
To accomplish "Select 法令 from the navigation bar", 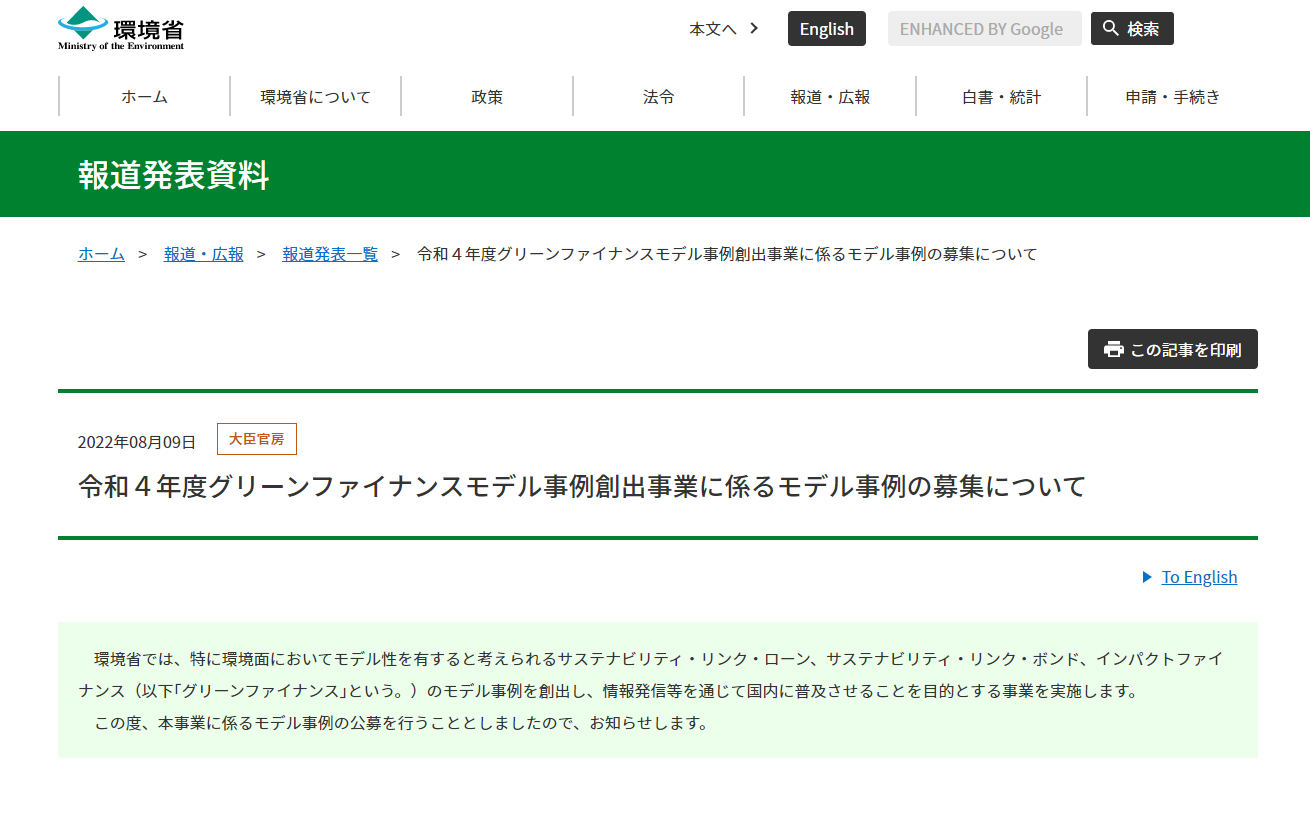I will pyautogui.click(x=658, y=96).
